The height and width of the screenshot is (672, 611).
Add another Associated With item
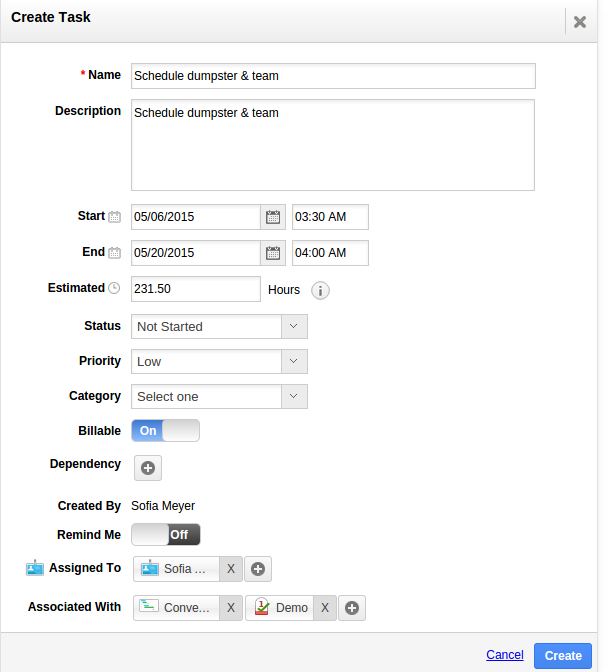(352, 608)
